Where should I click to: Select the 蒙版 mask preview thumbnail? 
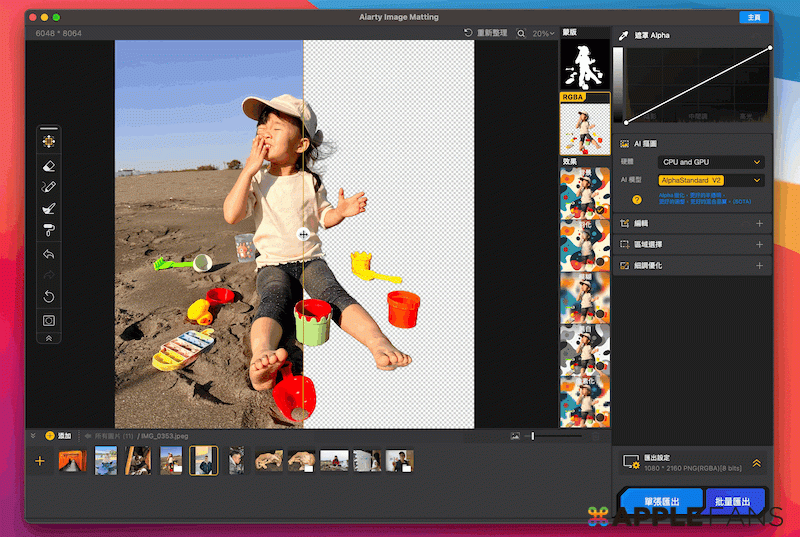coord(583,65)
